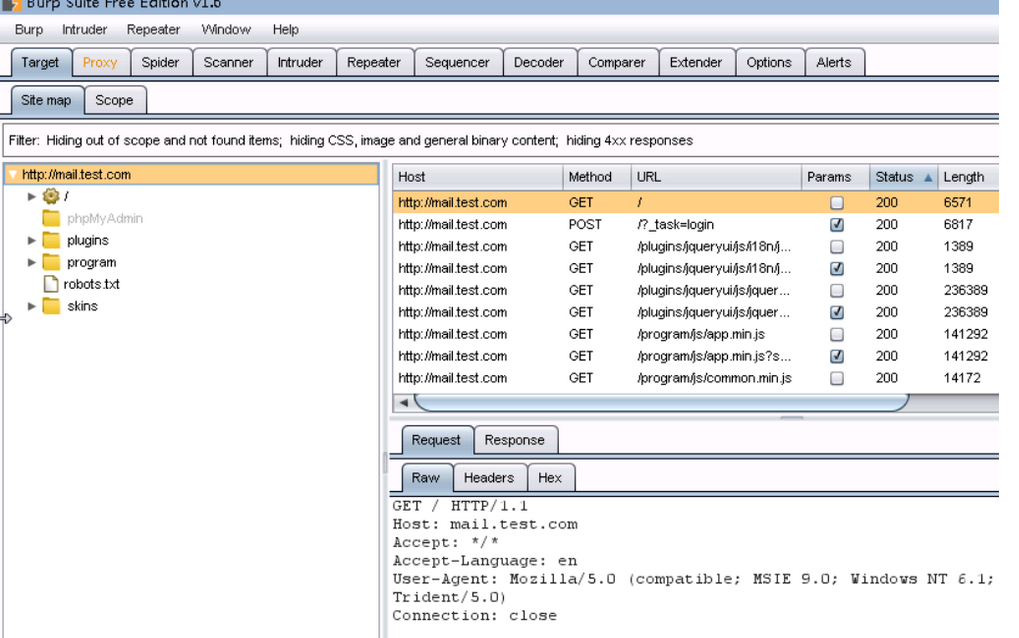Screen dimensions: 1019x638
Task: Toggle Params checkbox for app.min.js?s... row
Action: click(837, 356)
